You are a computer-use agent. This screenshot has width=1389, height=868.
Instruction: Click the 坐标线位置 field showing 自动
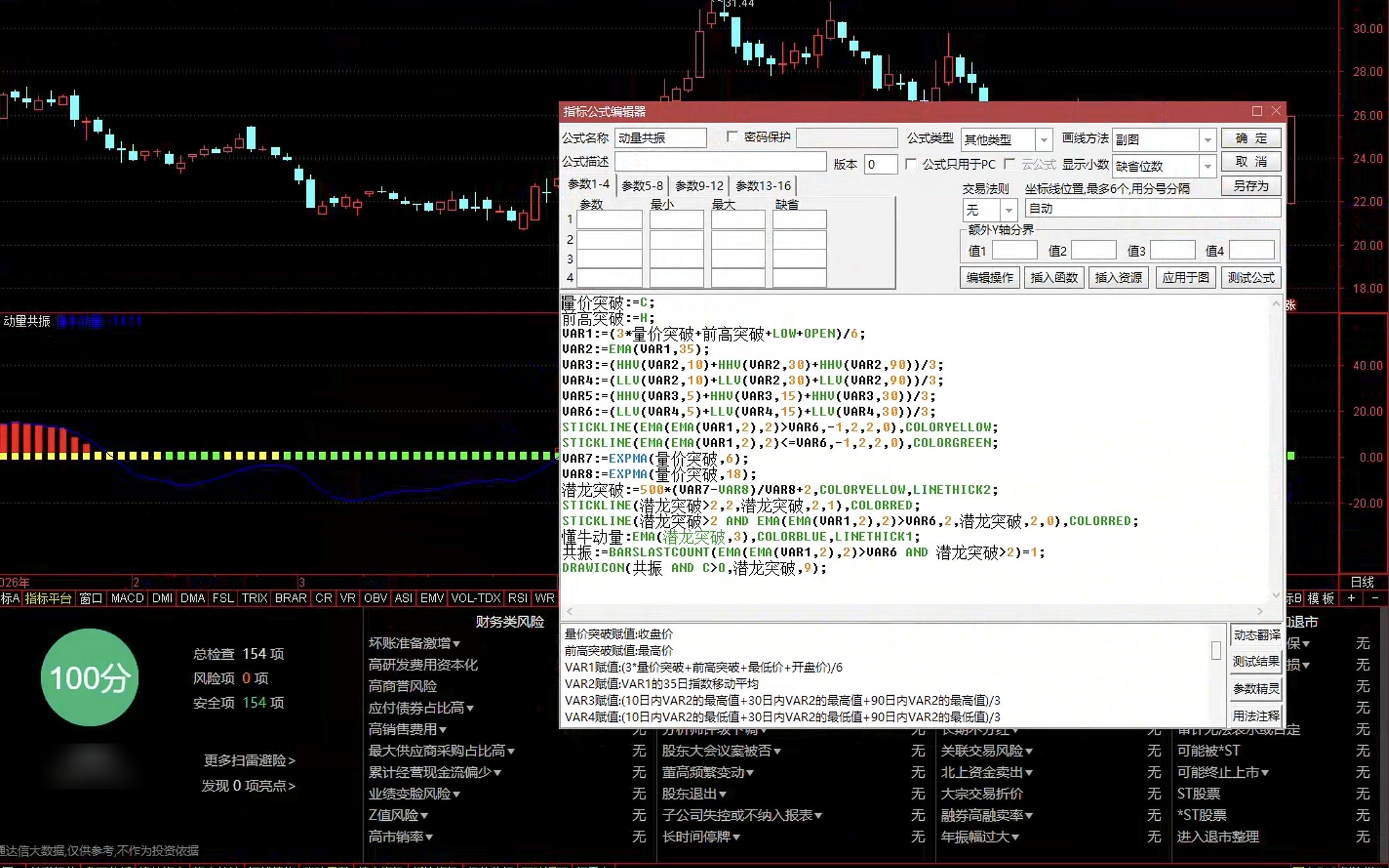(1153, 208)
